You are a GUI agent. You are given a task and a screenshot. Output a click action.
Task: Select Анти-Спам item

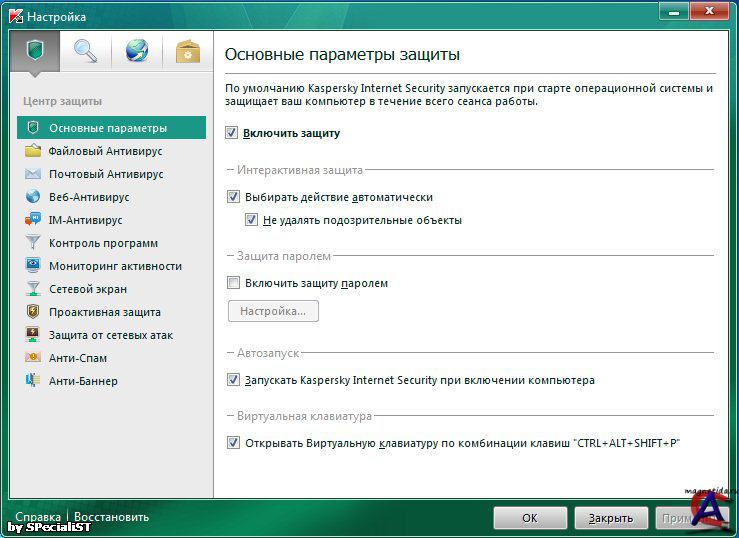tap(112, 358)
